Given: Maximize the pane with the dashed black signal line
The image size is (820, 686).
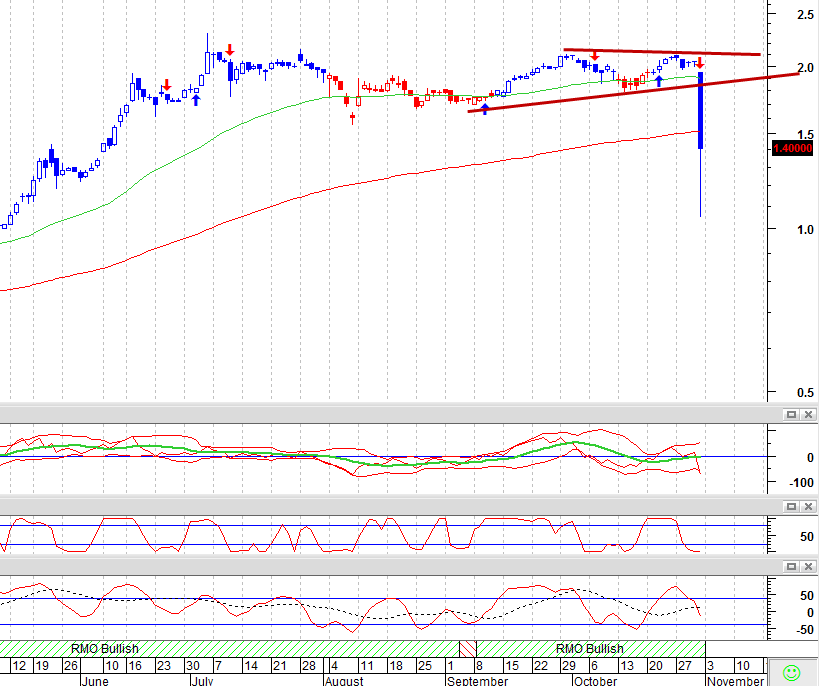Looking at the screenshot, I should click(791, 566).
